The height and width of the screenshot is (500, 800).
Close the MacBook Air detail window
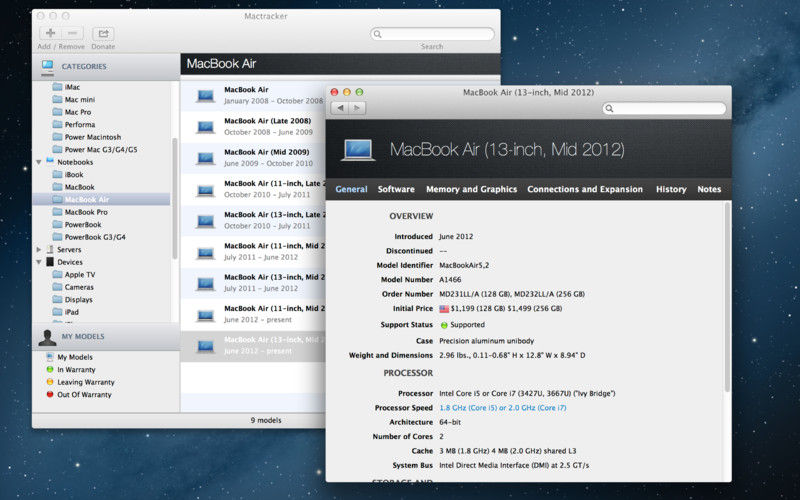click(334, 92)
